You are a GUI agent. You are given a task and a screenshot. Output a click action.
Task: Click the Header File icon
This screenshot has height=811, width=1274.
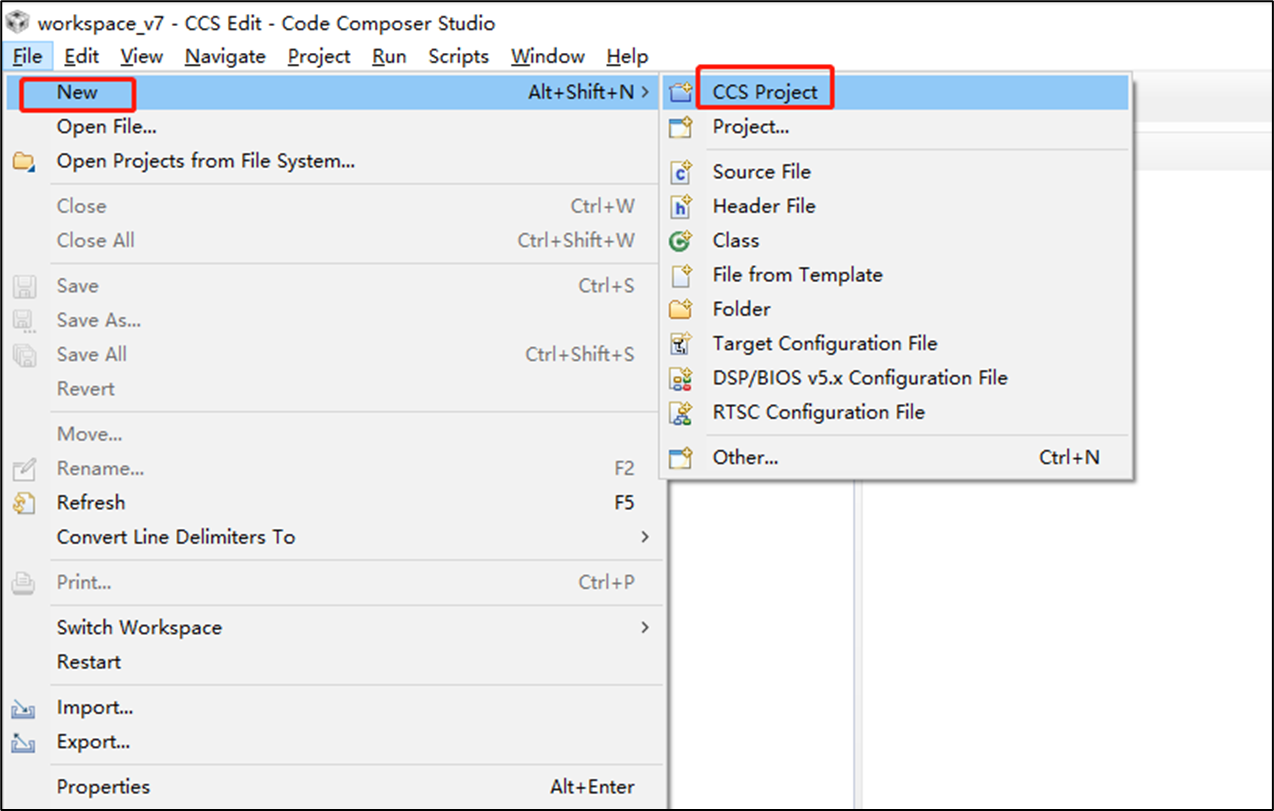click(x=681, y=207)
